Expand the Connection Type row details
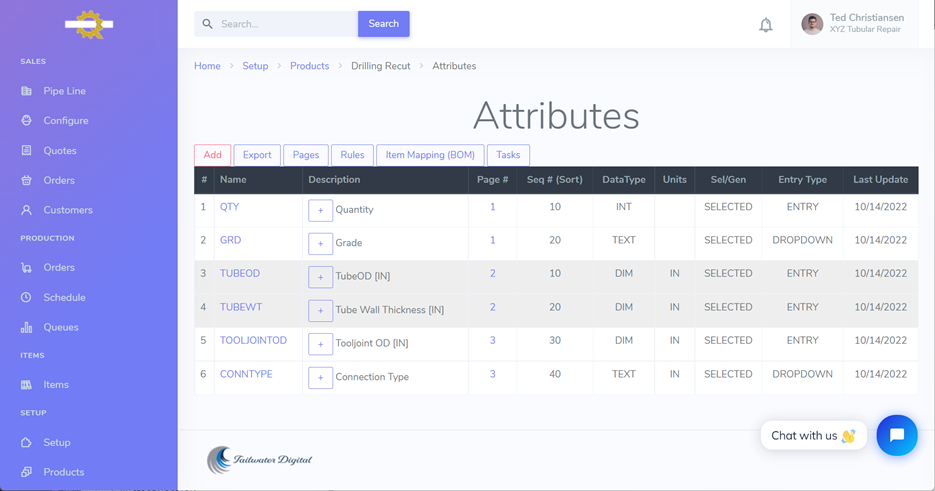The width and height of the screenshot is (935, 491). 320,377
